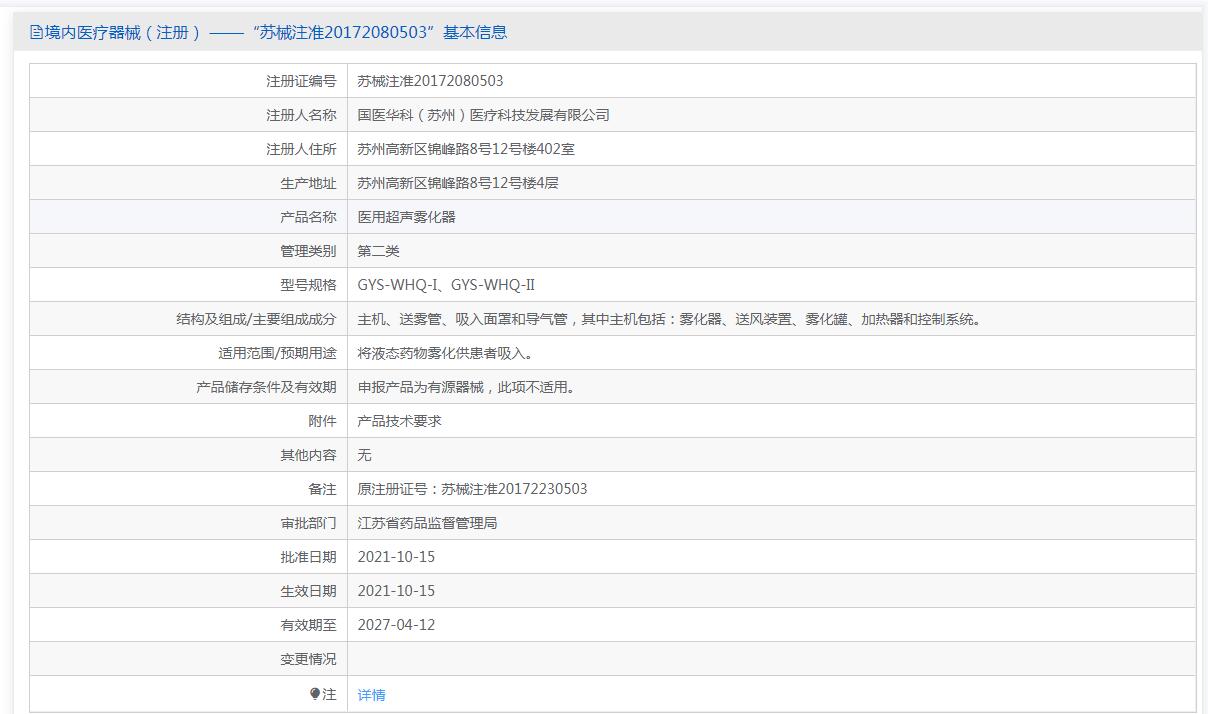Select company name 国医华科（苏州）医疗科技发展有限公司

click(x=484, y=115)
